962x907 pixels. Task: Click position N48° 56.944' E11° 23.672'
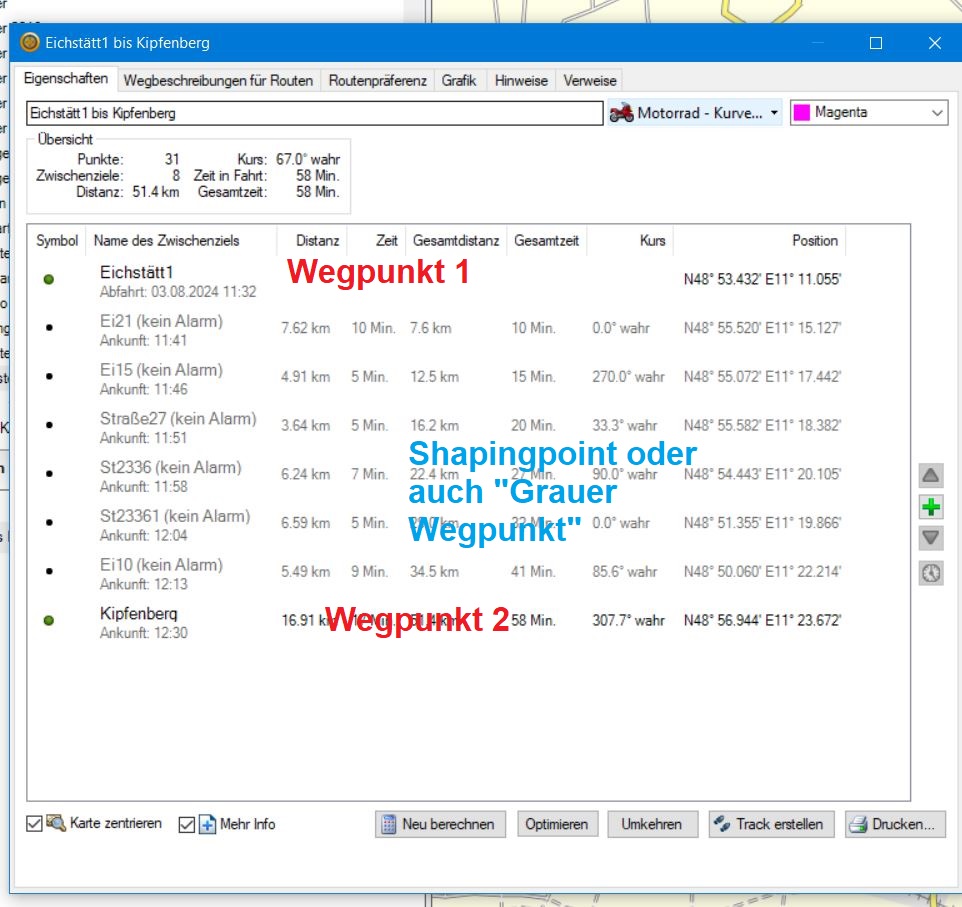[x=762, y=620]
